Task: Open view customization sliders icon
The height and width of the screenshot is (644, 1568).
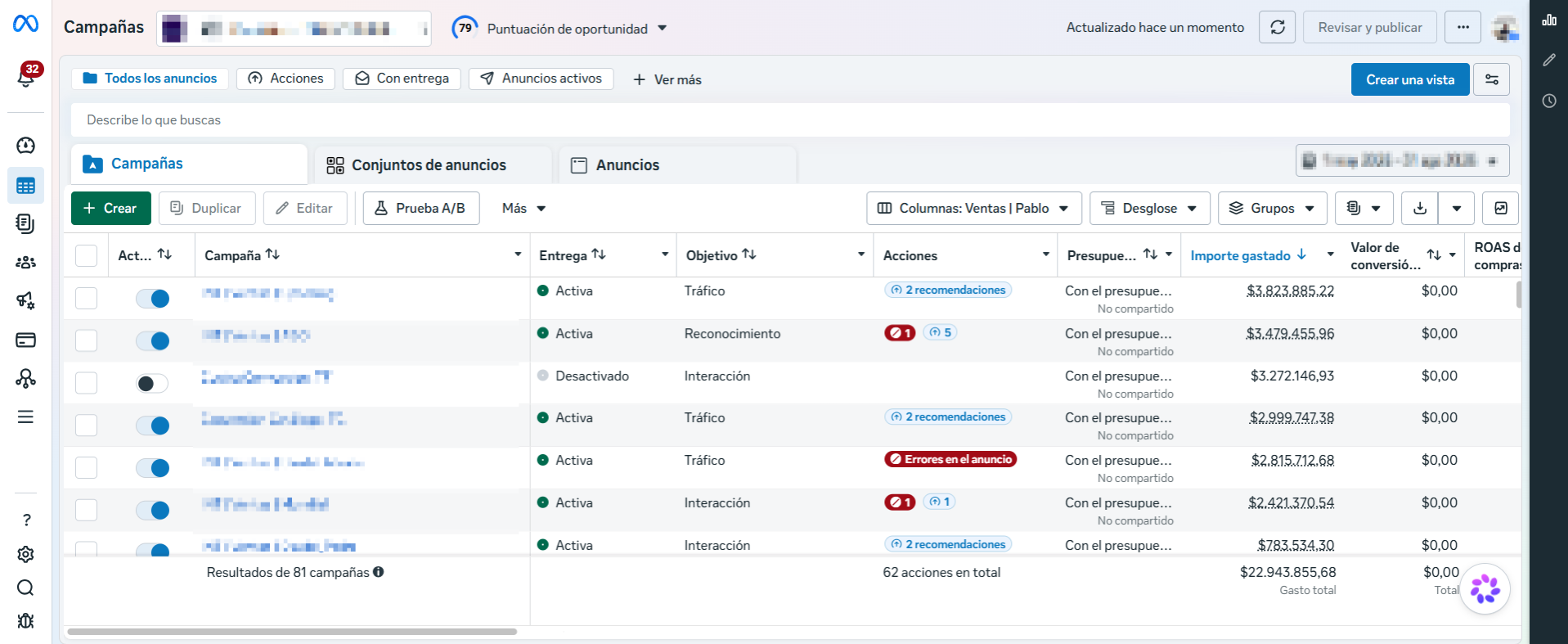Action: [x=1491, y=79]
